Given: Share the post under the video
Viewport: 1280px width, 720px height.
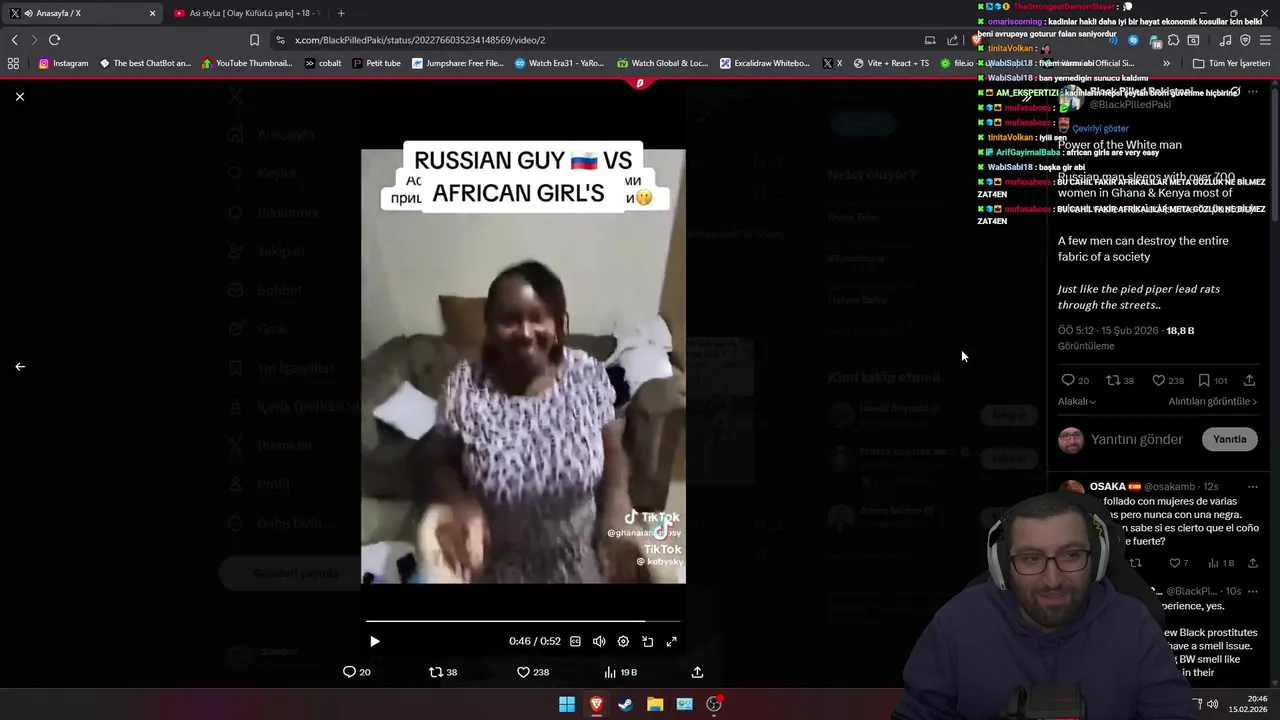Looking at the screenshot, I should pos(697,672).
